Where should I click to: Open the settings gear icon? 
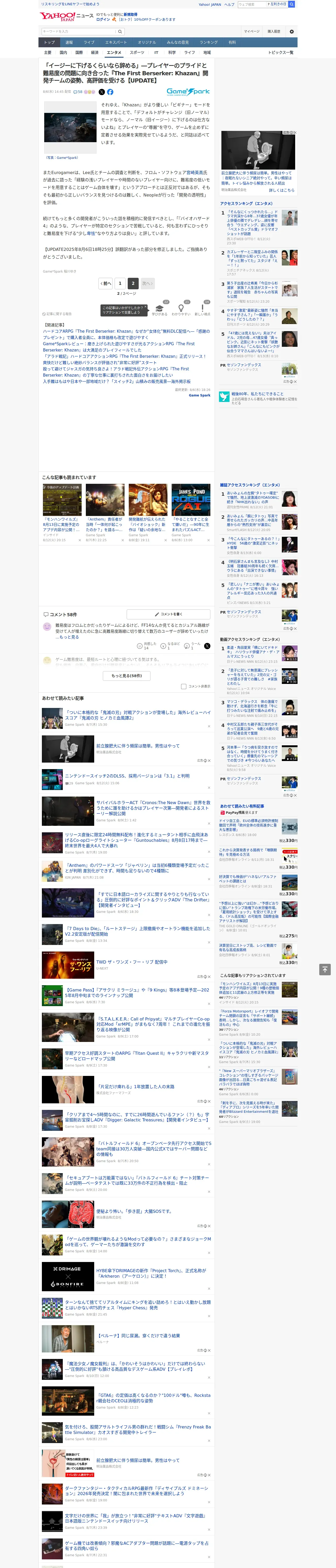point(292,32)
